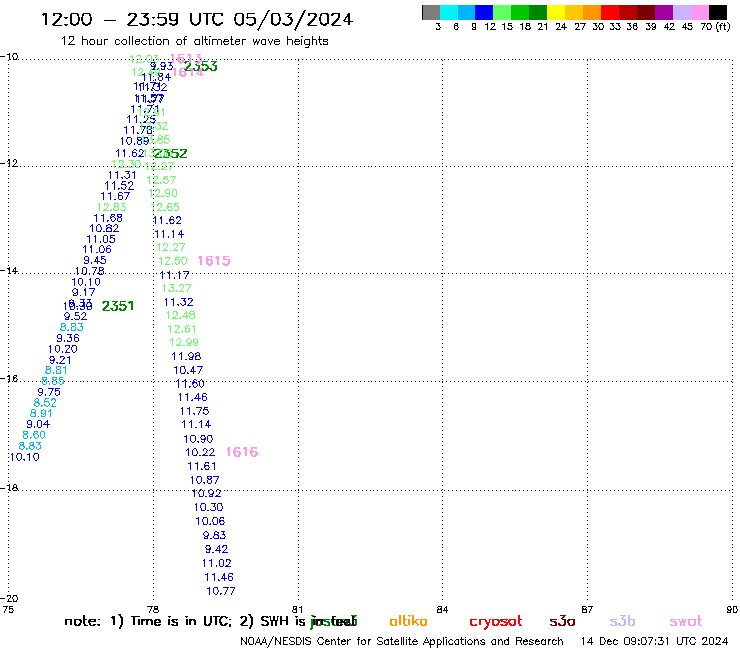Image resolution: width=740 pixels, height=650 pixels.
Task: Click the orange 30 ft legend swatch
Action: pos(592,12)
